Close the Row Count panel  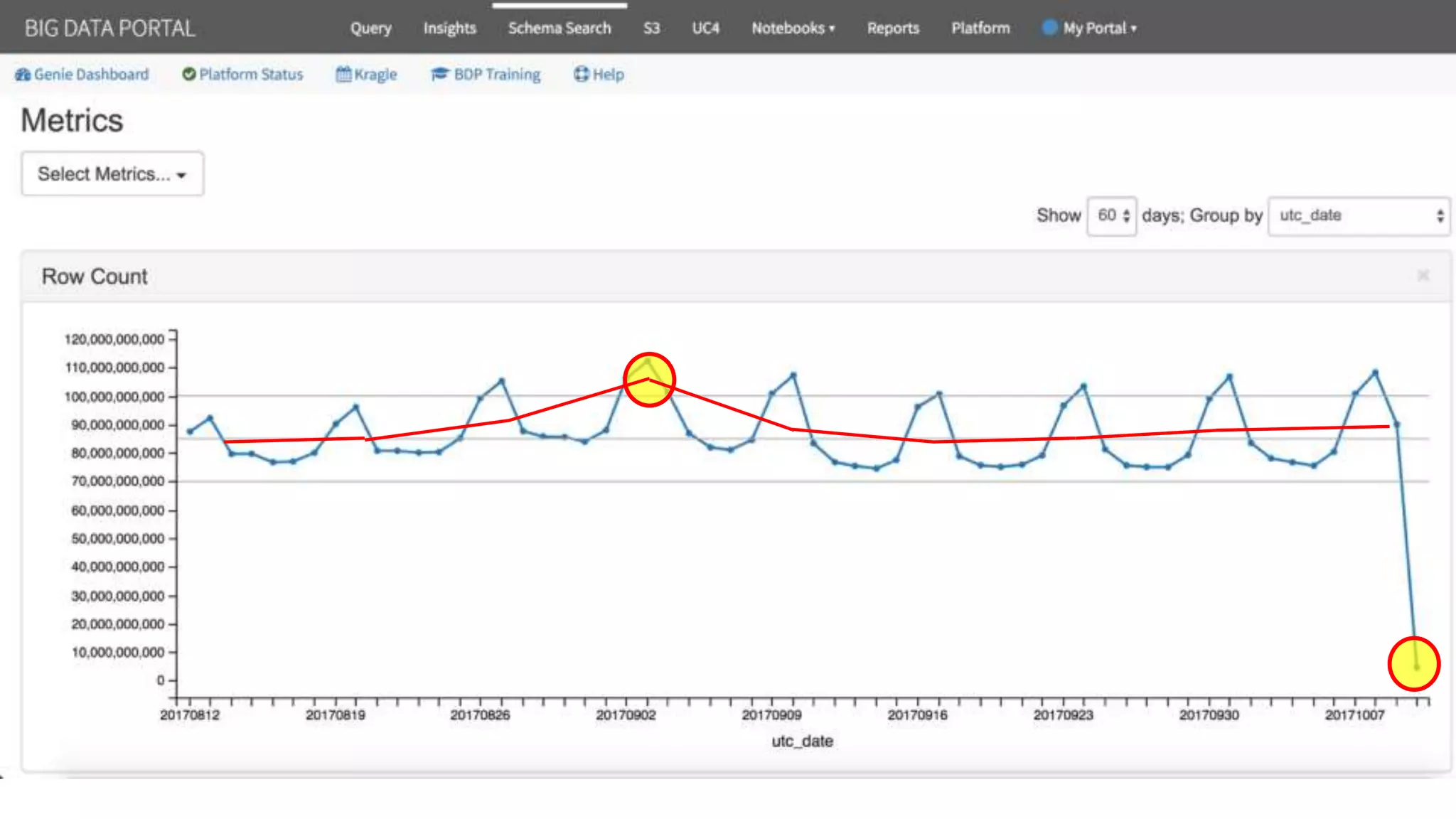[1423, 276]
